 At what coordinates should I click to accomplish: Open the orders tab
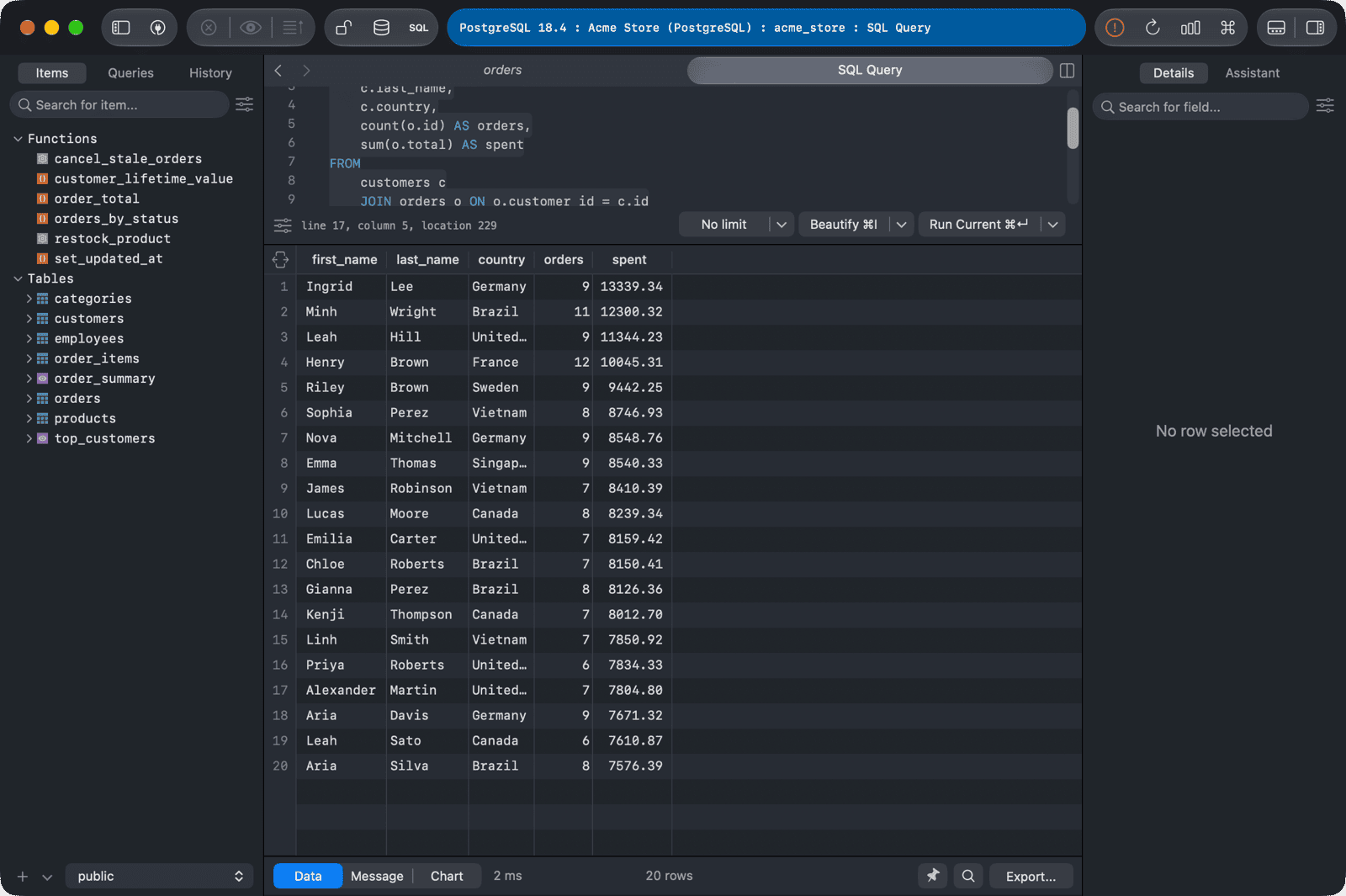502,71
